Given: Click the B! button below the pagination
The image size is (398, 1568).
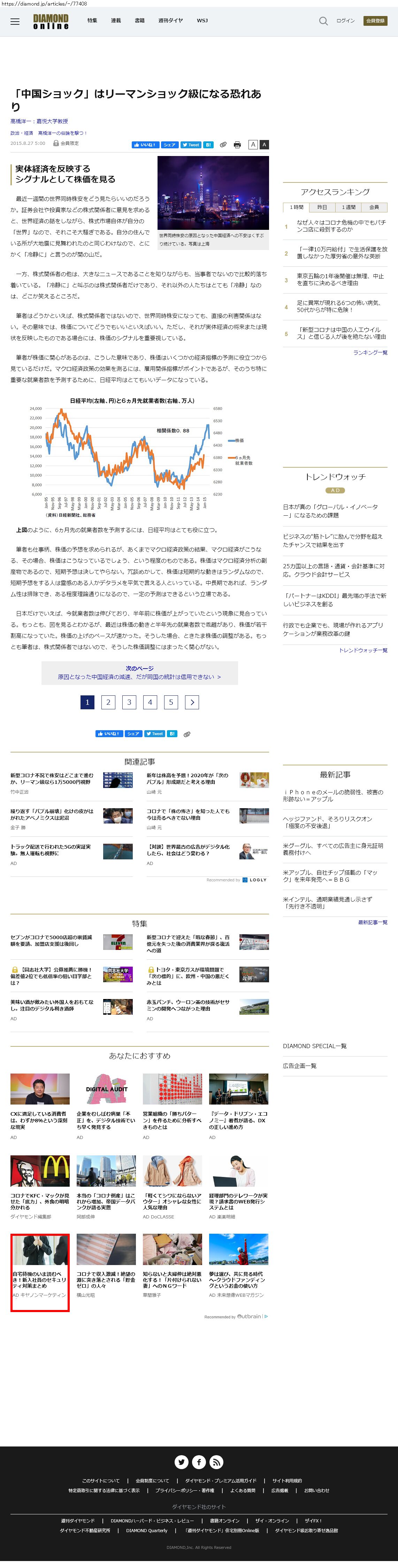Looking at the screenshot, I should [x=172, y=733].
